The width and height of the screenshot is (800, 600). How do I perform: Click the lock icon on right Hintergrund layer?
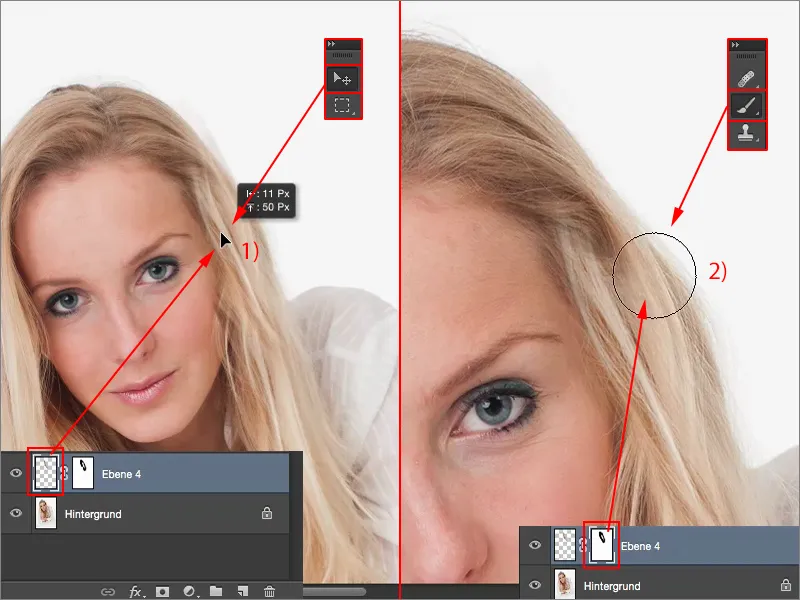point(786,585)
